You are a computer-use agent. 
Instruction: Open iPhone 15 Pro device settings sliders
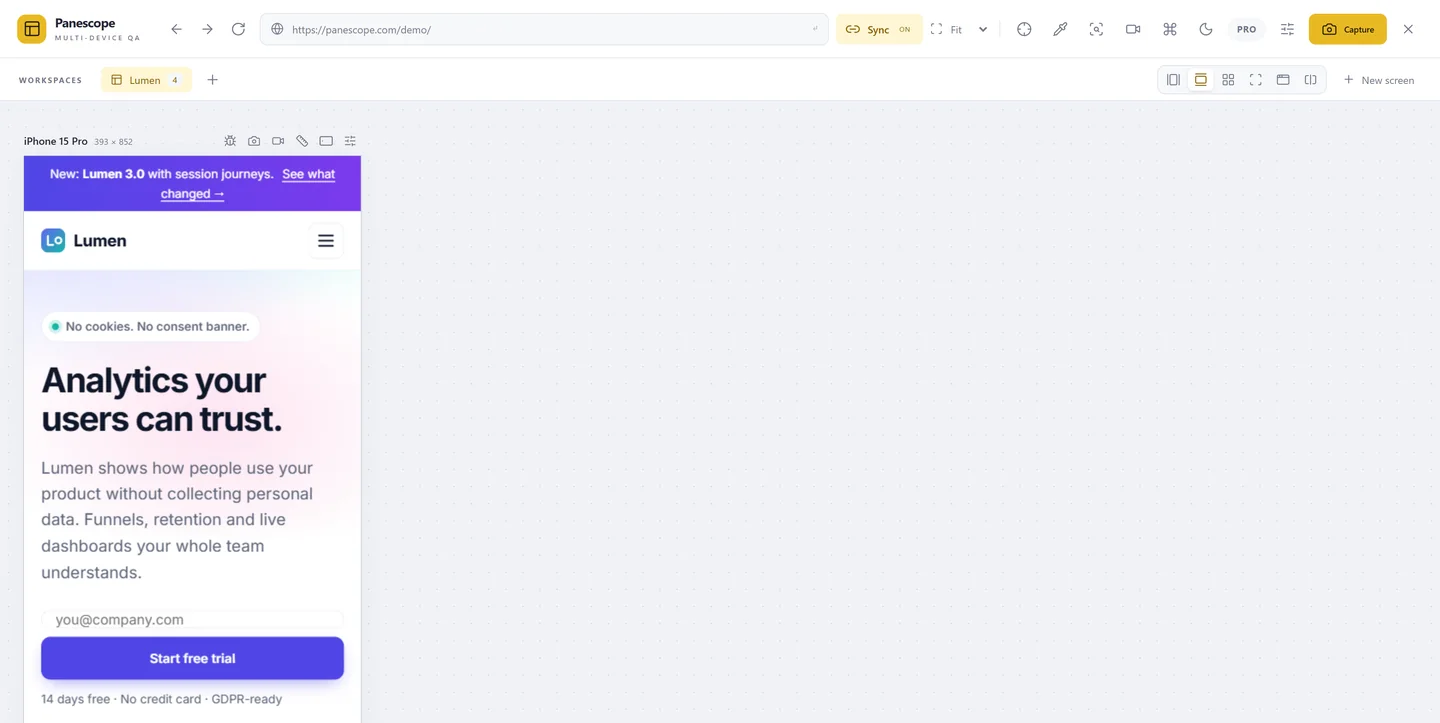click(x=350, y=141)
